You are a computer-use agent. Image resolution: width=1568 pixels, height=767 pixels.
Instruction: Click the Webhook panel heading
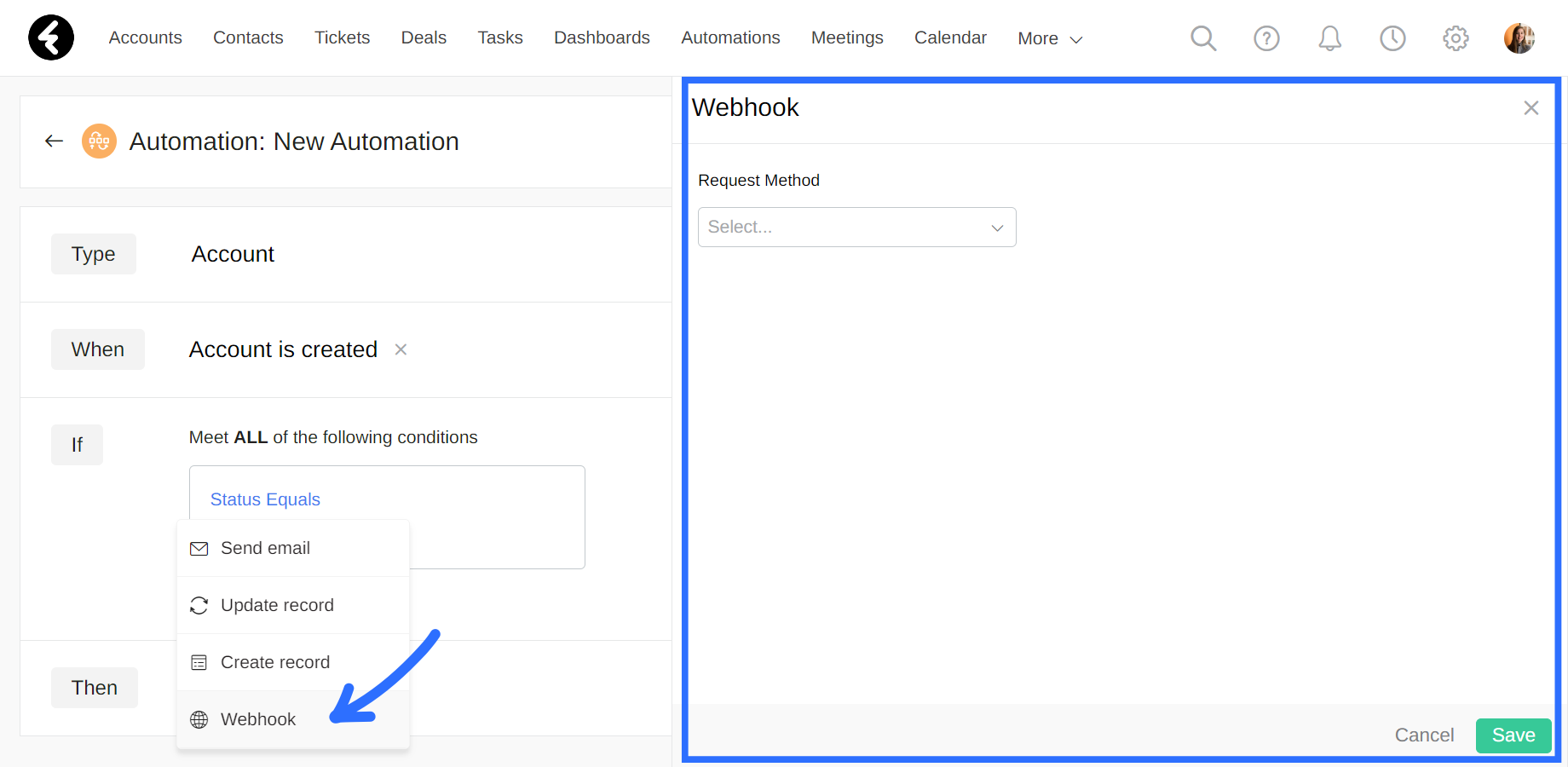(x=746, y=107)
